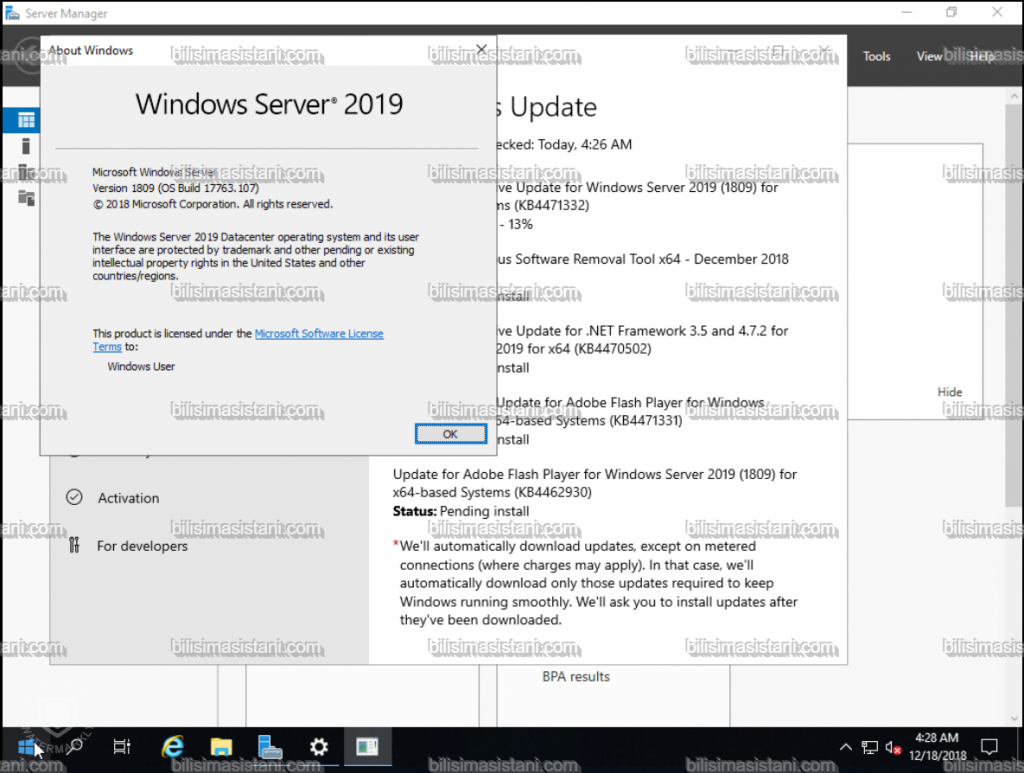The width and height of the screenshot is (1024, 773).
Task: Click the About Windows taskbar icon
Action: coord(367,746)
